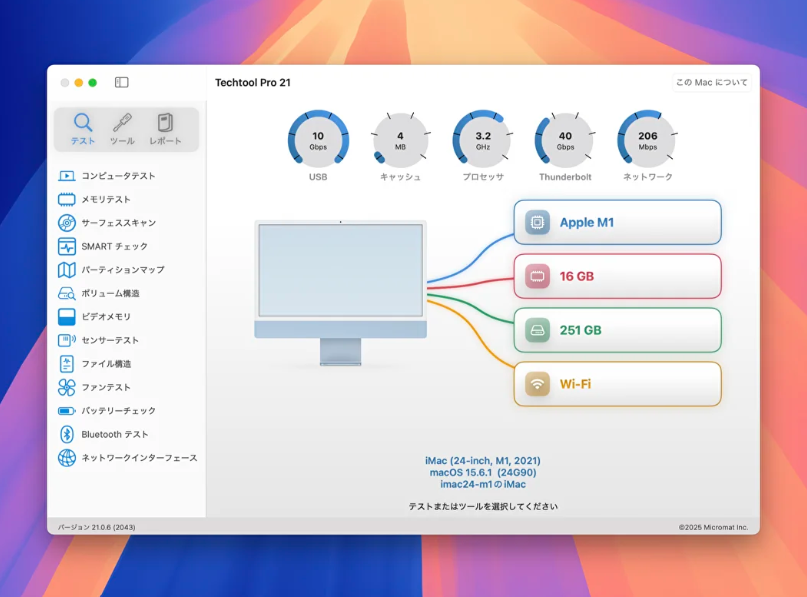Open the レポート tab
Screen dimensions: 807x597
click(x=165, y=129)
